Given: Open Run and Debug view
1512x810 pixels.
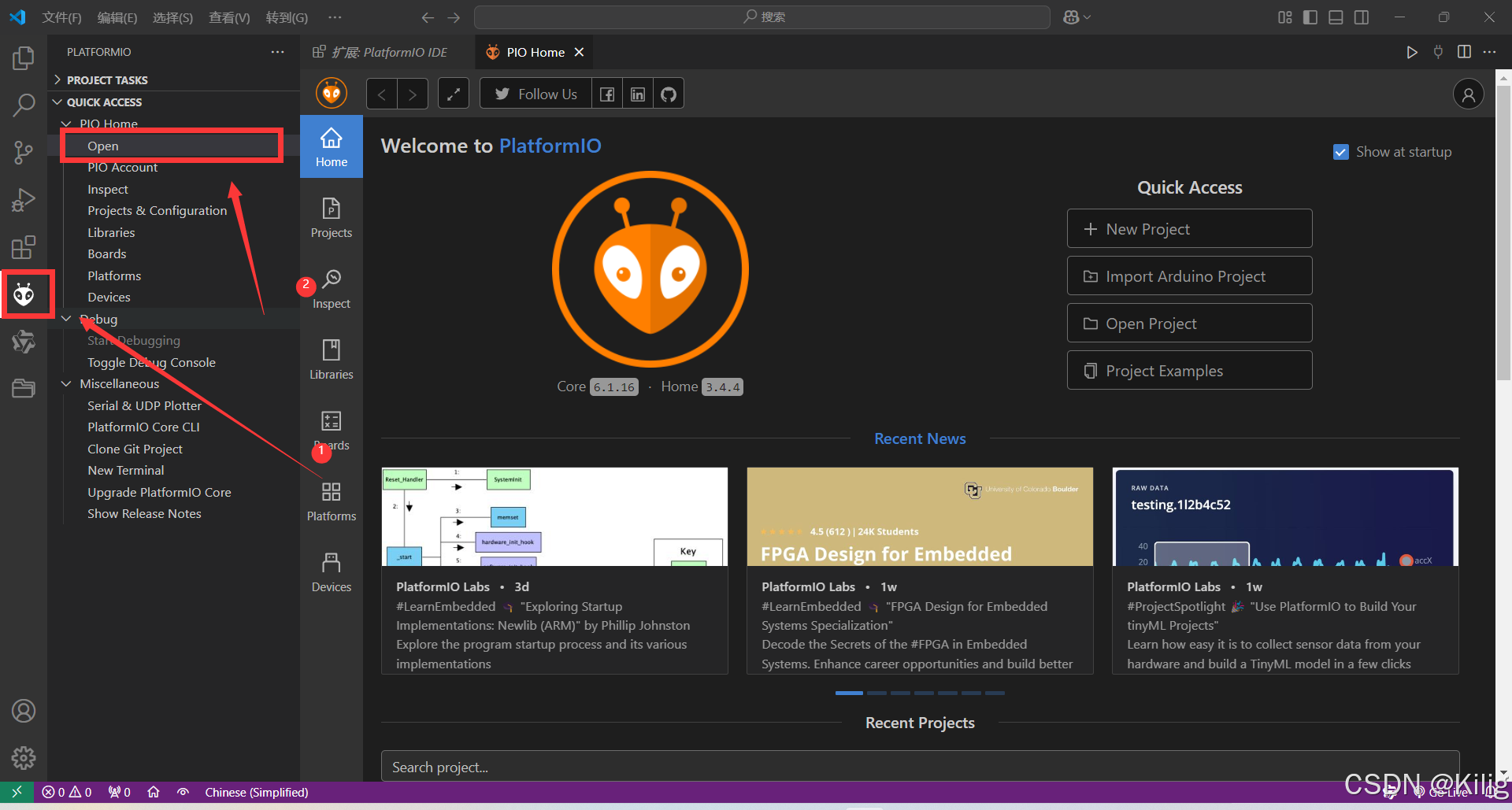Looking at the screenshot, I should pos(24,200).
